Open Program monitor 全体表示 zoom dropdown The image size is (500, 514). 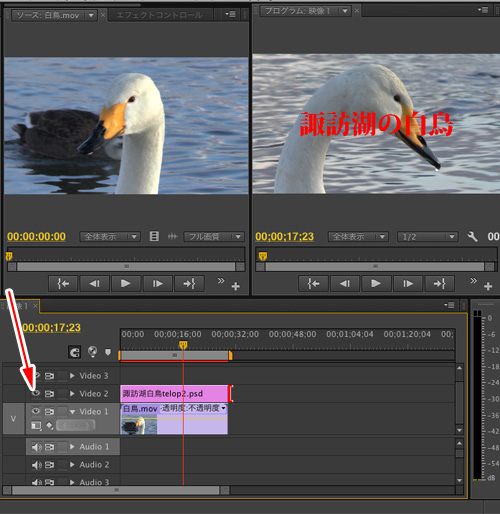pyautogui.click(x=358, y=237)
